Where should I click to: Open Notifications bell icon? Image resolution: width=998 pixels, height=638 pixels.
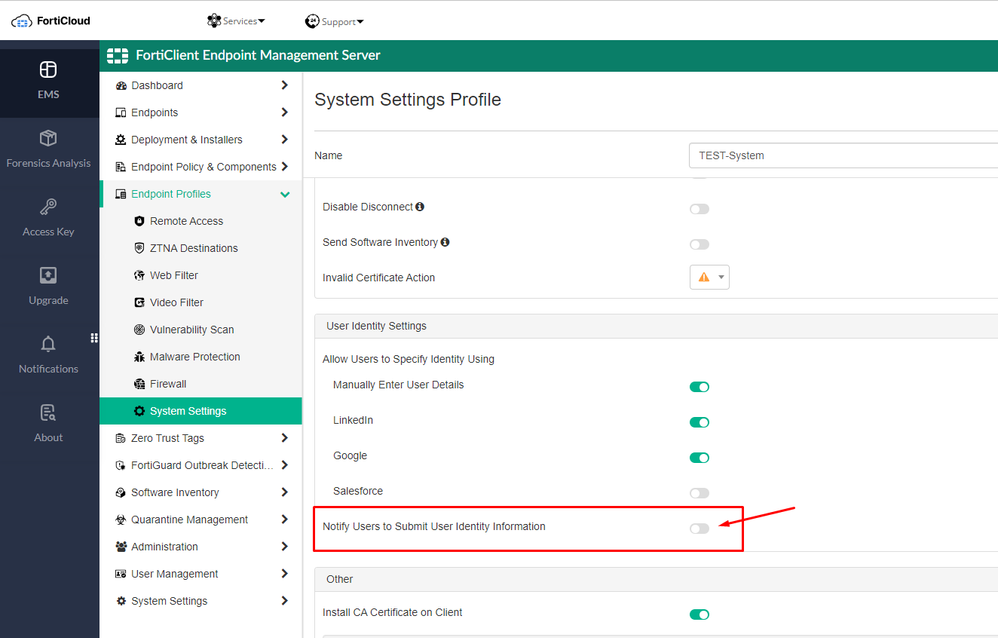[48, 344]
